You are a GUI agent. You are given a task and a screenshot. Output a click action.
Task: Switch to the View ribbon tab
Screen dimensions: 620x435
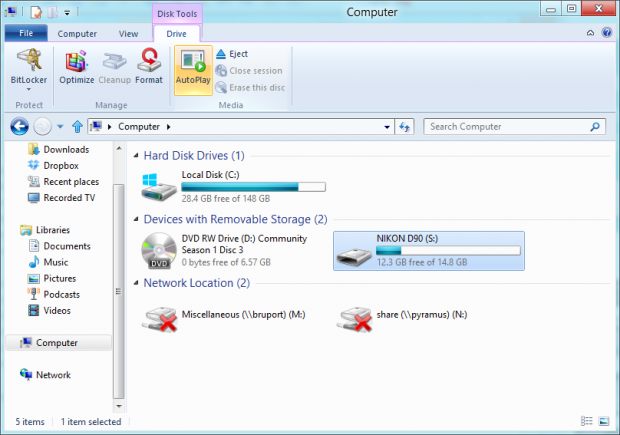point(129,34)
